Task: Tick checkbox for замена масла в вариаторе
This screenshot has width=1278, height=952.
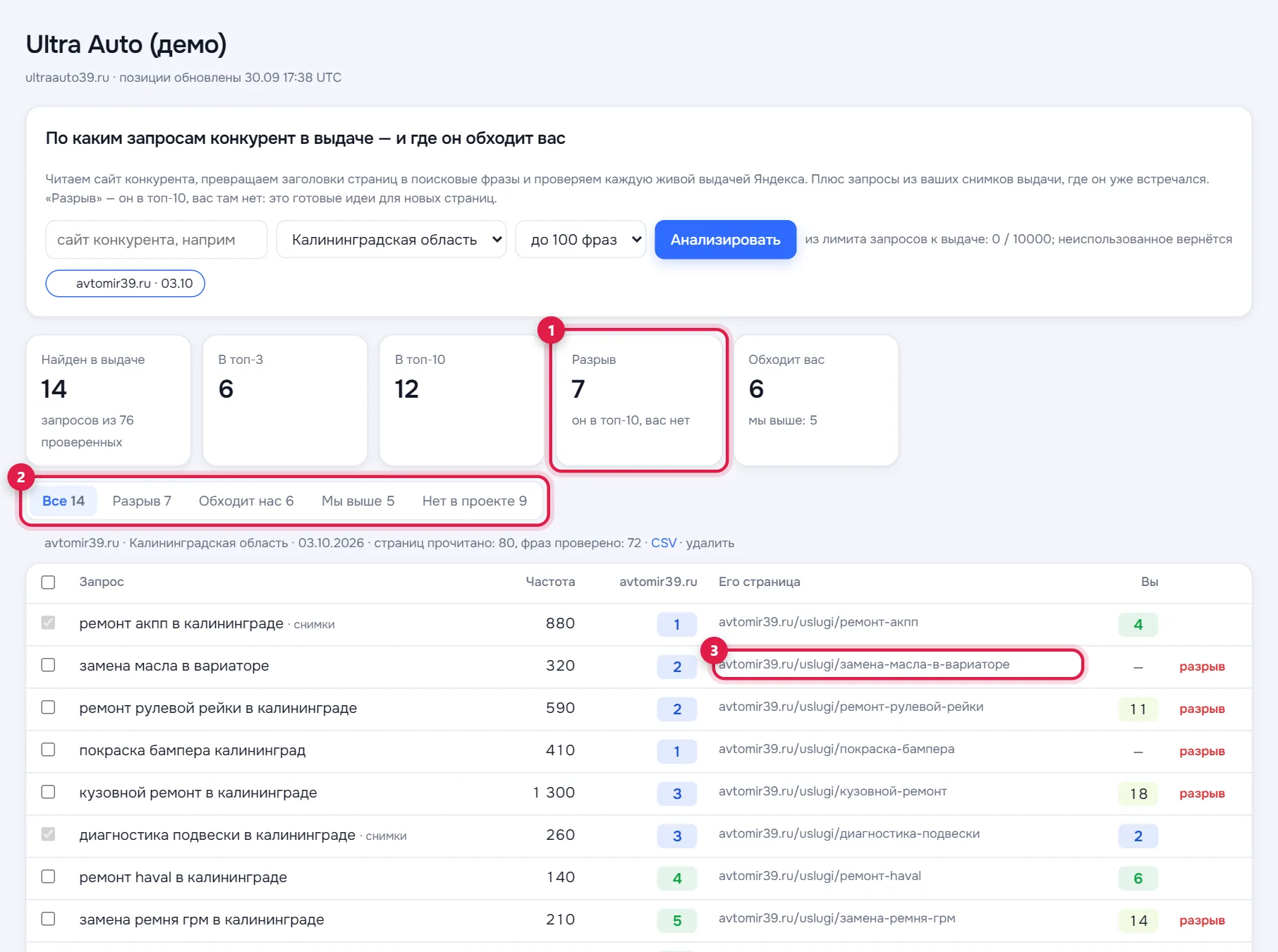Action: click(48, 665)
